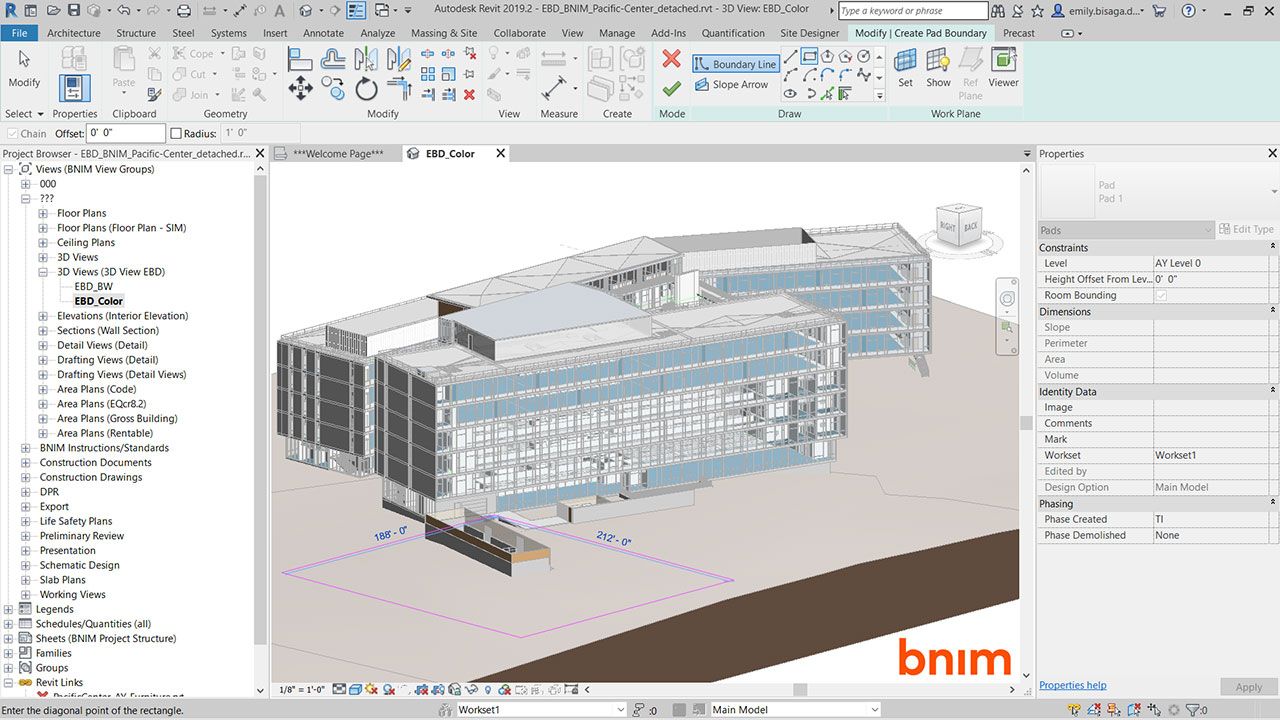Expand the Ceiling Plans tree node
This screenshot has height=720, width=1280.
pyautogui.click(x=43, y=242)
